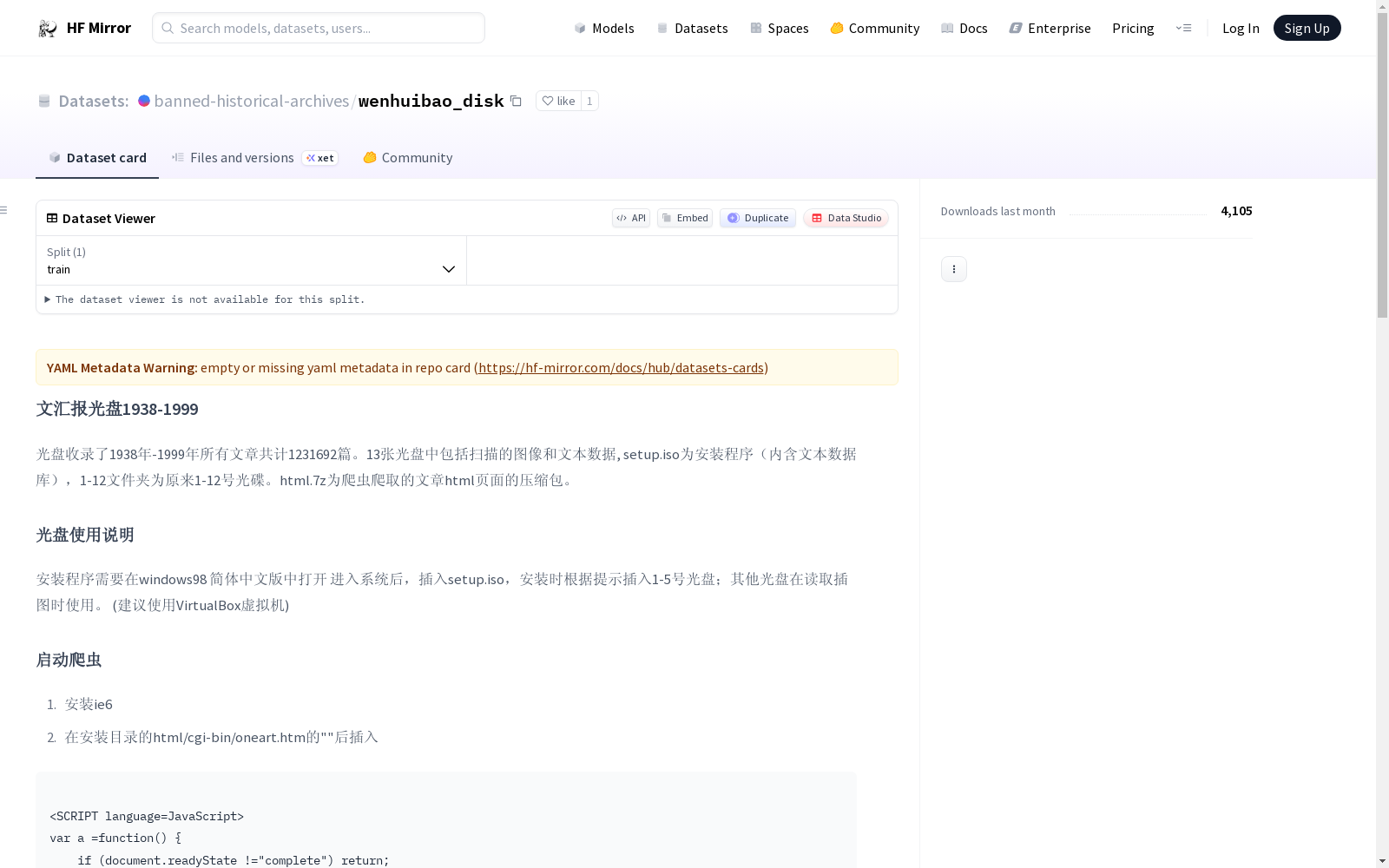
Task: Open Docs from the navigation bar
Action: pos(964,28)
